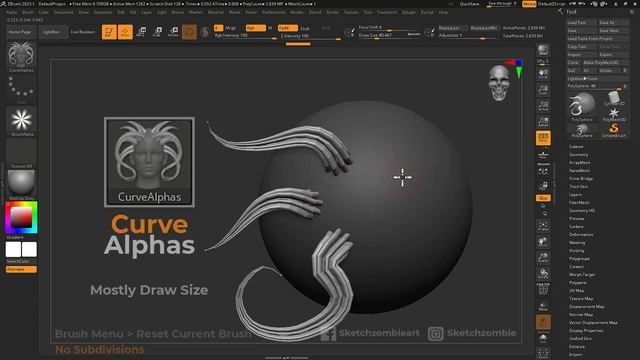
Task: Select the Move transform icon
Action: tap(141, 32)
